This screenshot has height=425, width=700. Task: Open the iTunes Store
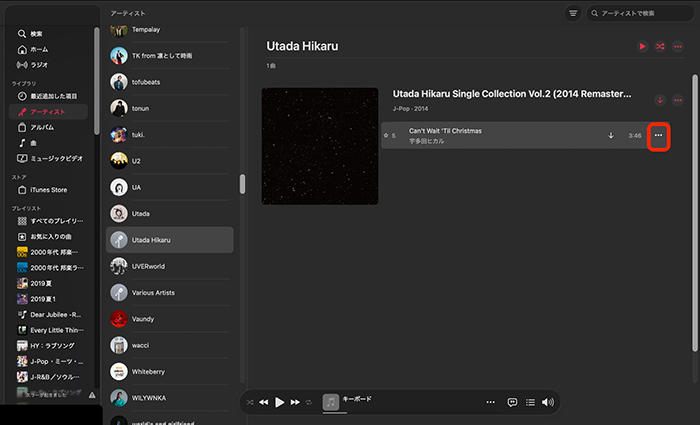coord(48,190)
